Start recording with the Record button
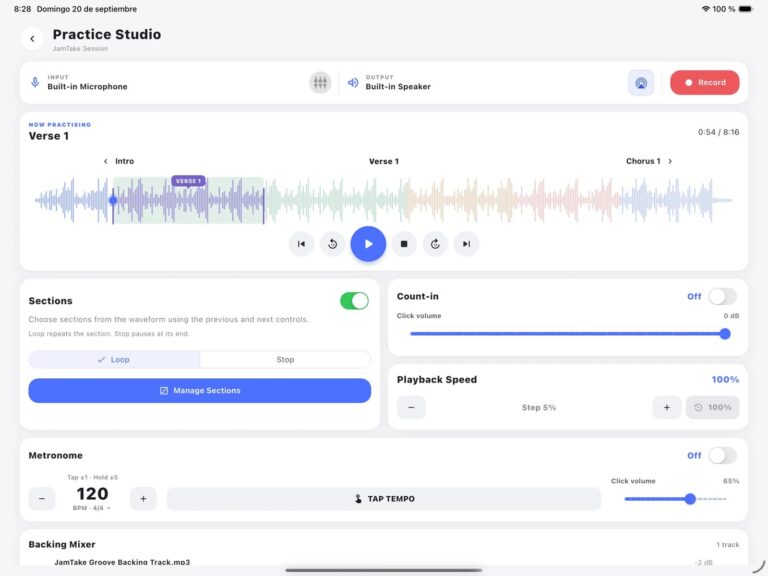Screen dimensions: 768x576 (704, 82)
